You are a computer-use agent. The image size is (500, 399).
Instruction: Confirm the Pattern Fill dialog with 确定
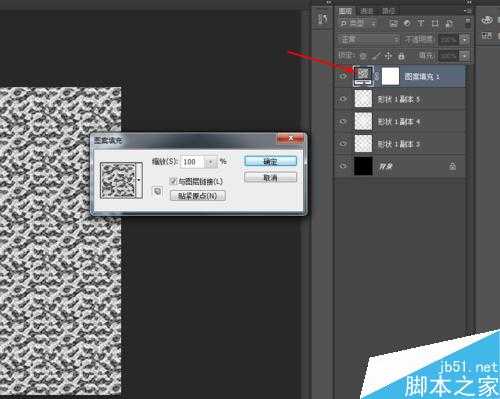pyautogui.click(x=270, y=162)
